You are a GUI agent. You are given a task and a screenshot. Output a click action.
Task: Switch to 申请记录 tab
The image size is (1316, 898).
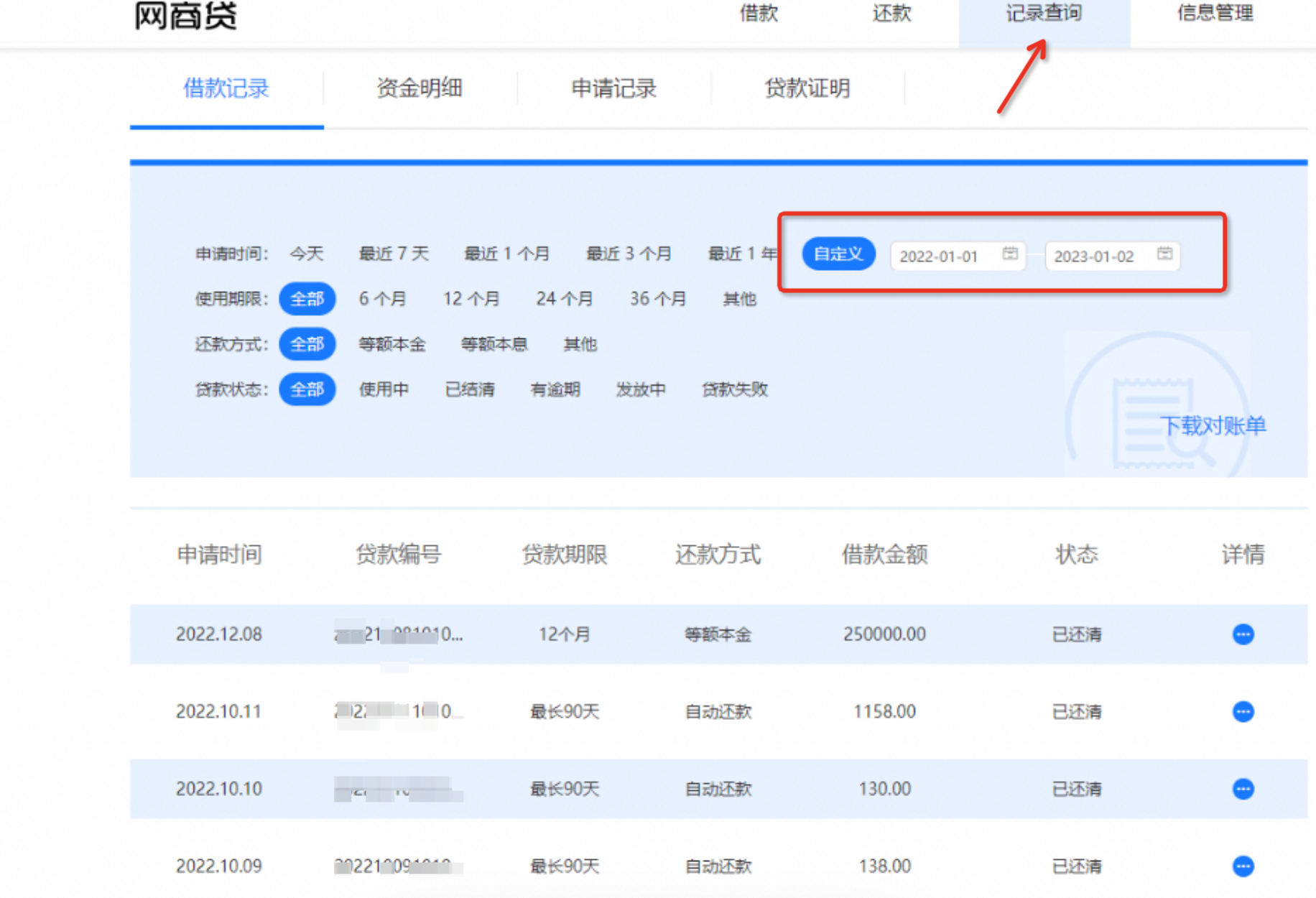click(613, 88)
